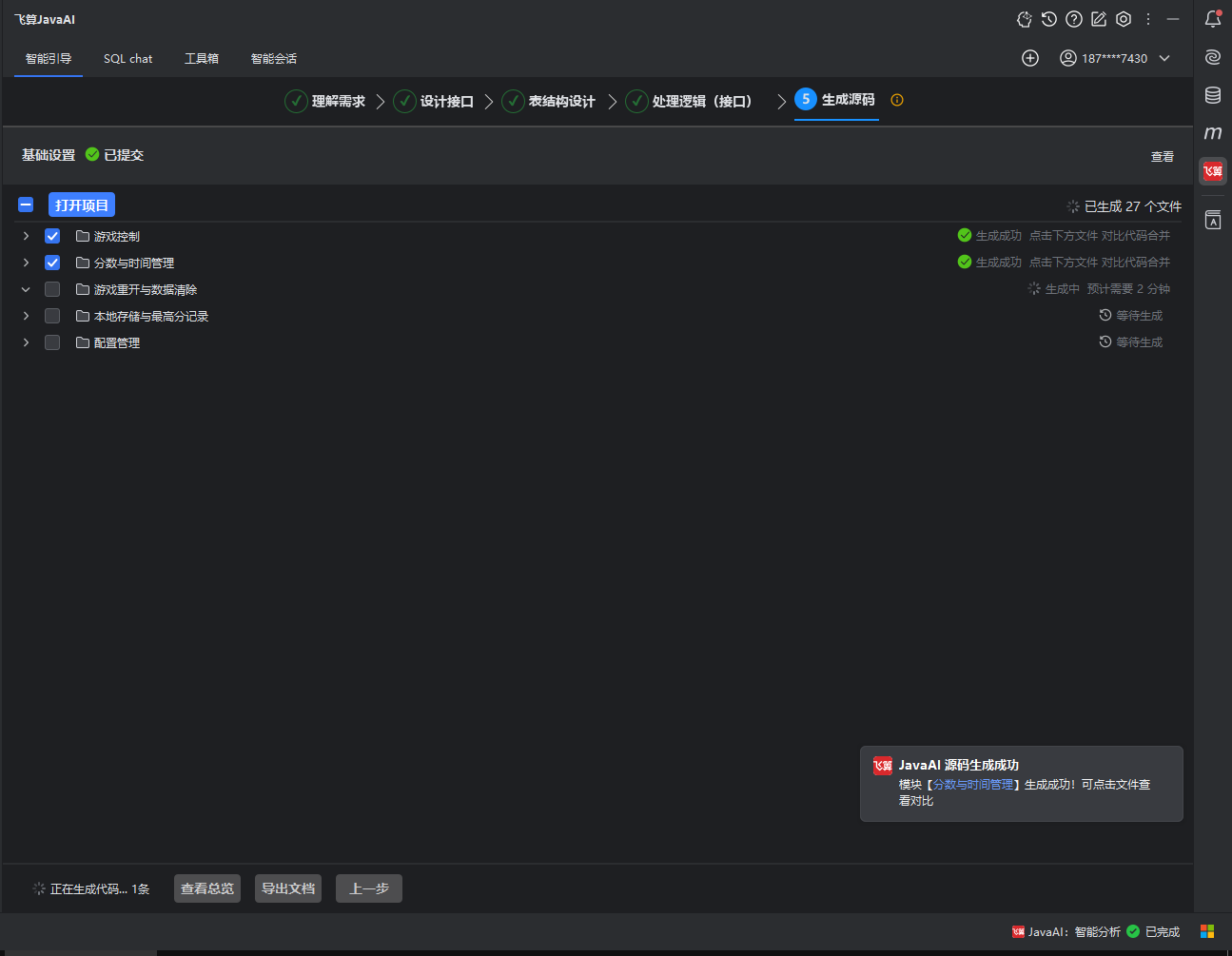
Task: Open the help question mark icon
Action: [x=1074, y=19]
